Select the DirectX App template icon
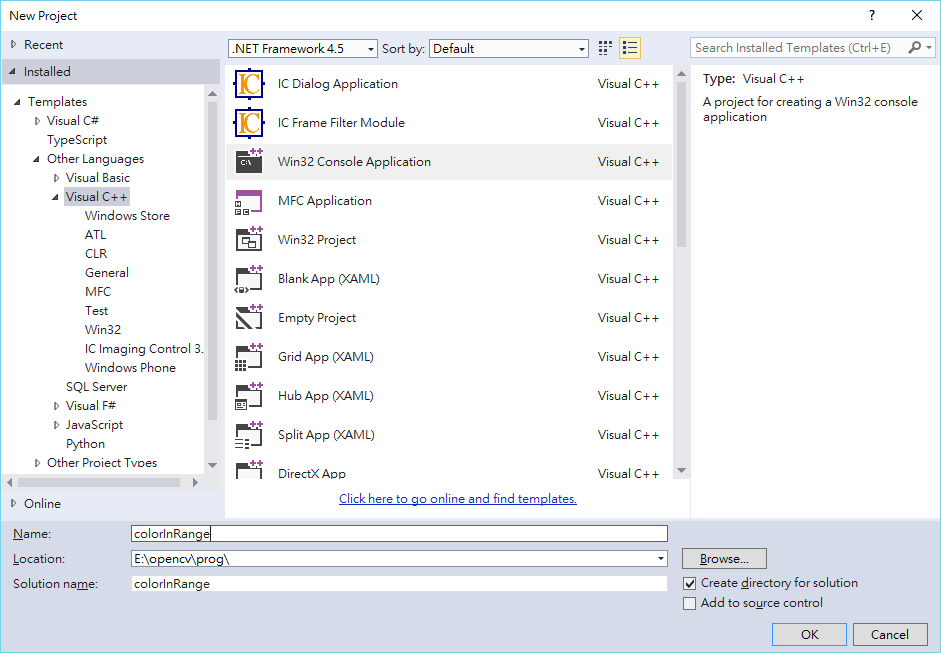 coord(248,470)
